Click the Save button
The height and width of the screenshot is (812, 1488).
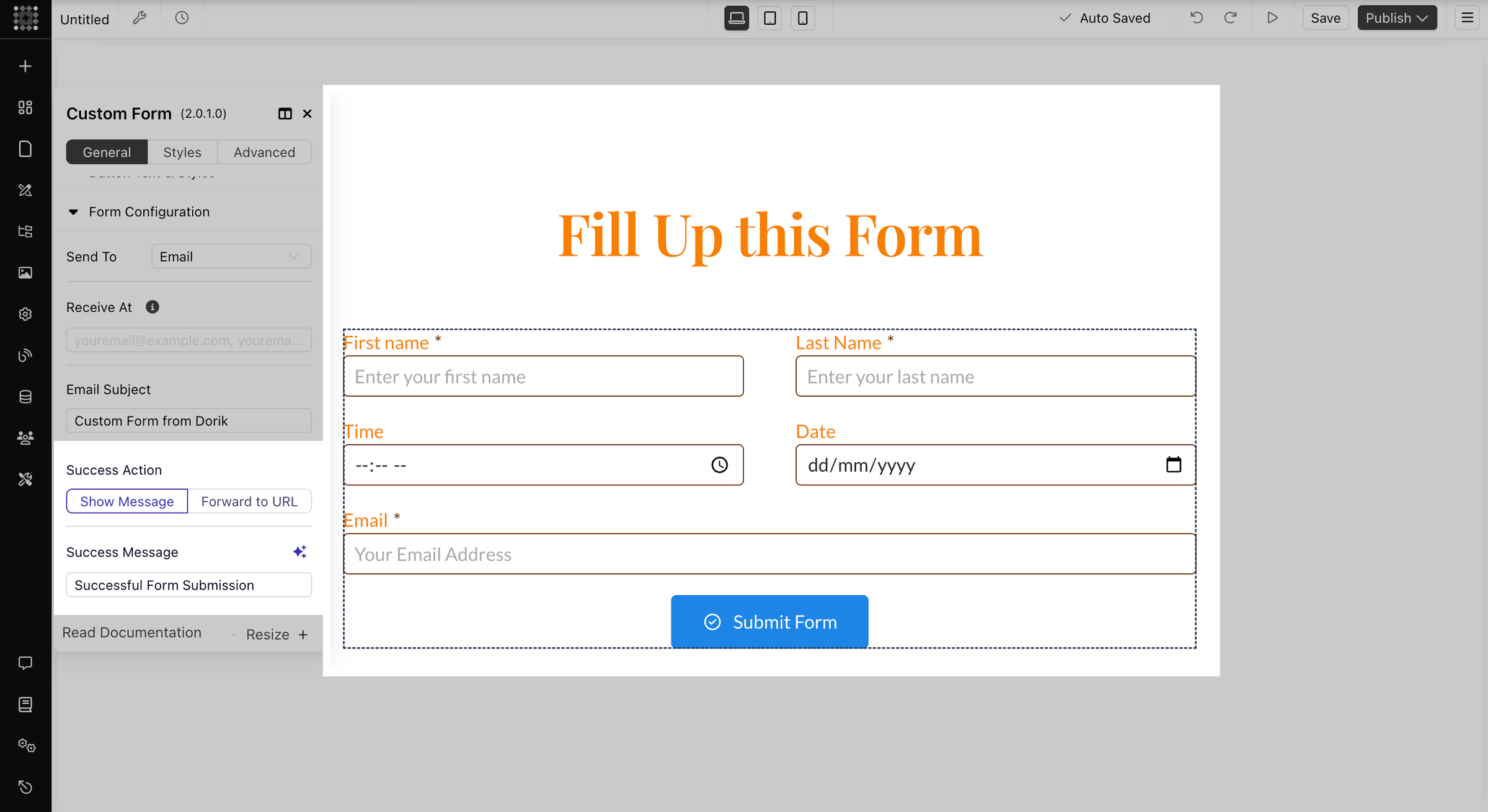[1325, 18]
